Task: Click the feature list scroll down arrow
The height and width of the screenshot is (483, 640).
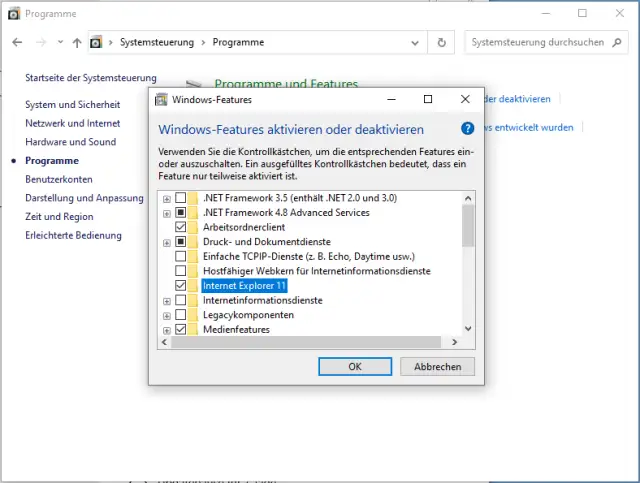Action: pyautogui.click(x=468, y=329)
